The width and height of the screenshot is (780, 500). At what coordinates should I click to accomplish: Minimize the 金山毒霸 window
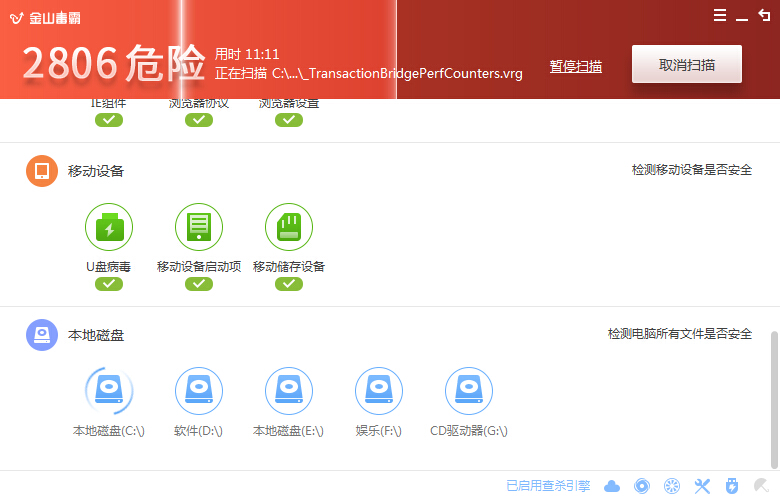pos(742,19)
